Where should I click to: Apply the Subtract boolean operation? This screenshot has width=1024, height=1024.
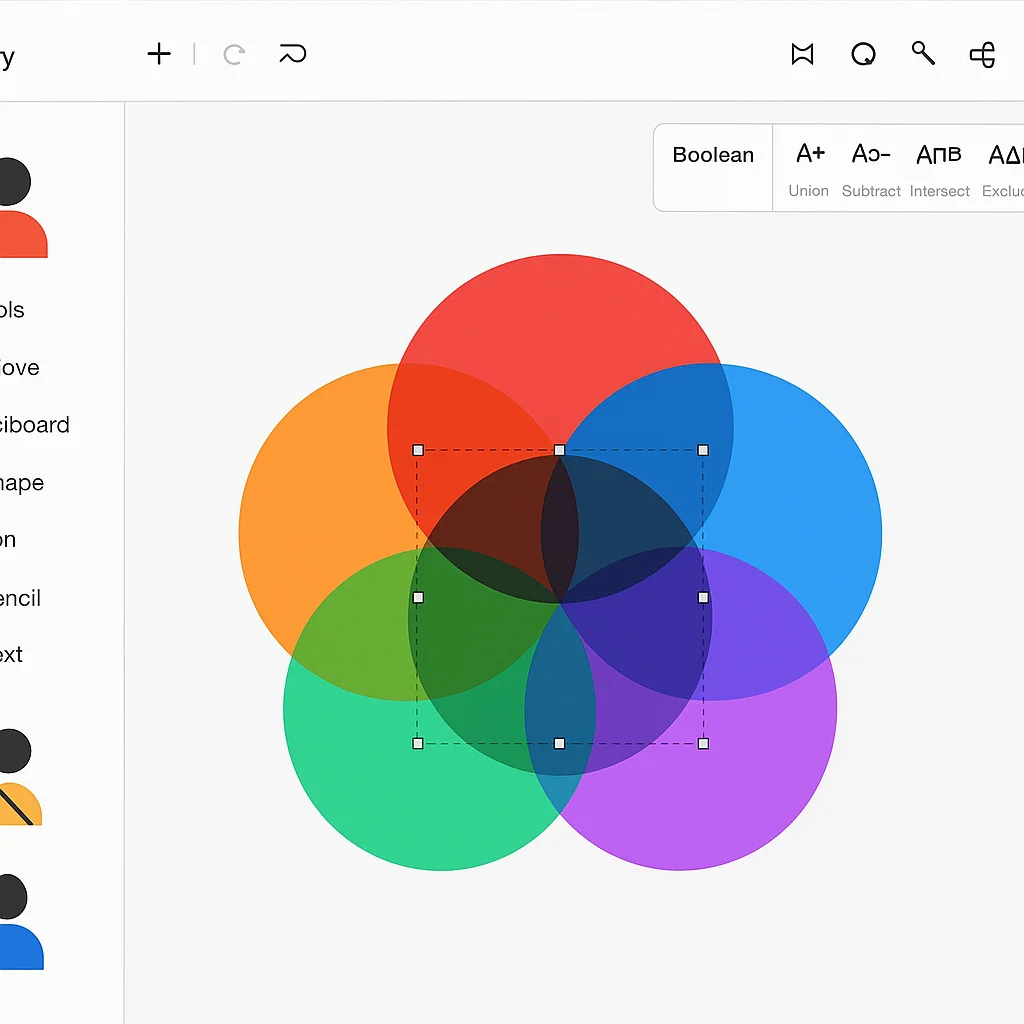coord(870,170)
